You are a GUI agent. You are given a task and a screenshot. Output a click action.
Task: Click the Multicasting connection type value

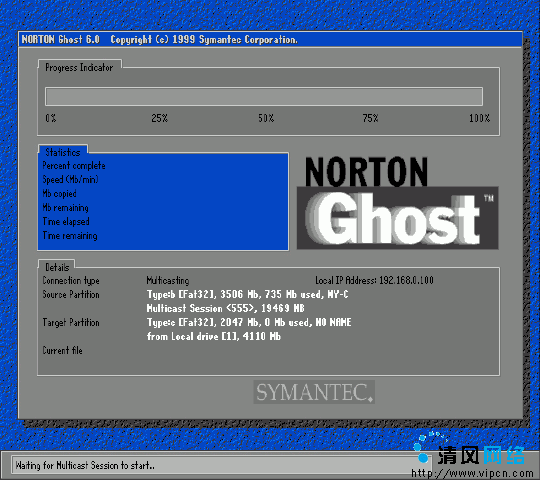coord(168,281)
